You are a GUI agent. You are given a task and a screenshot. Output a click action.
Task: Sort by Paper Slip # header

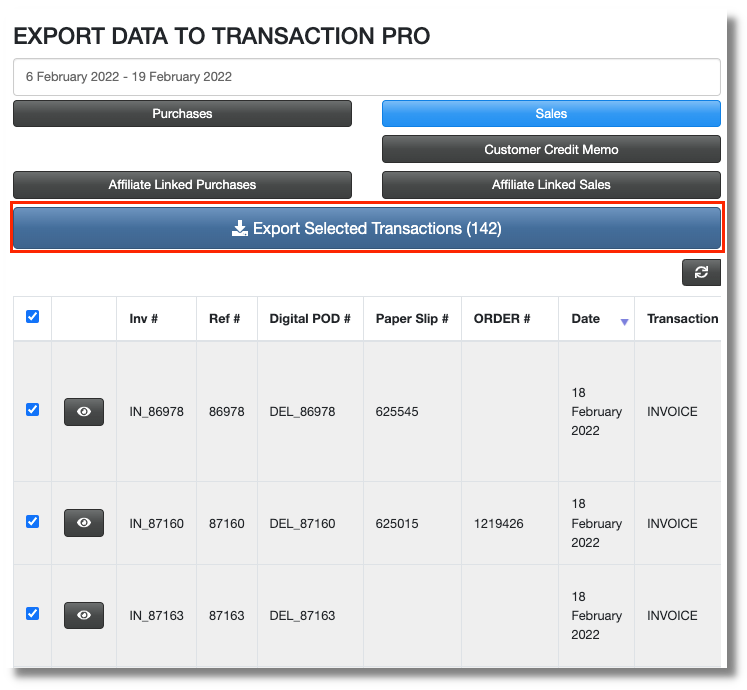[412, 319]
